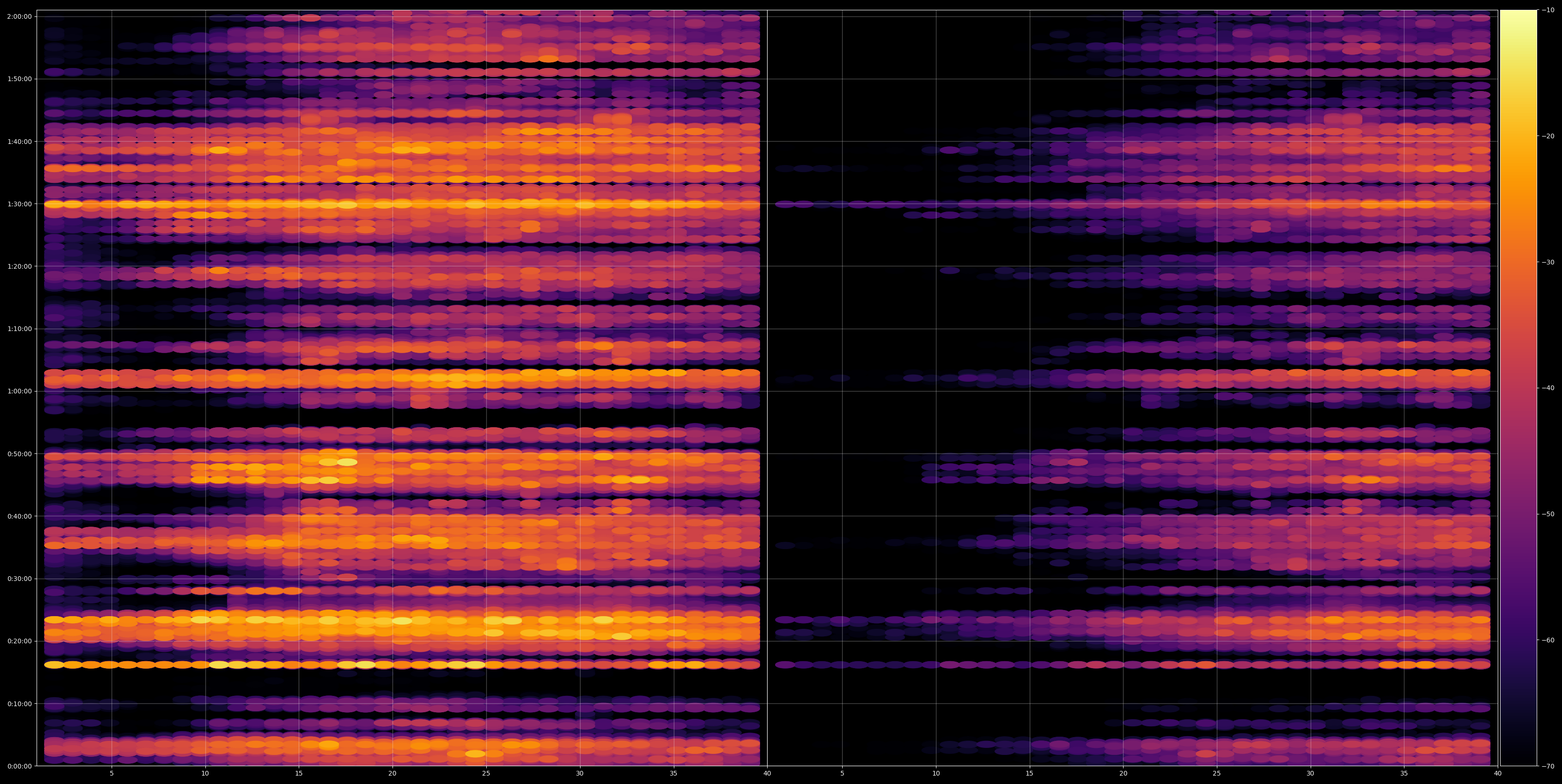Click the y-axis label 0:40:00

click(x=19, y=516)
